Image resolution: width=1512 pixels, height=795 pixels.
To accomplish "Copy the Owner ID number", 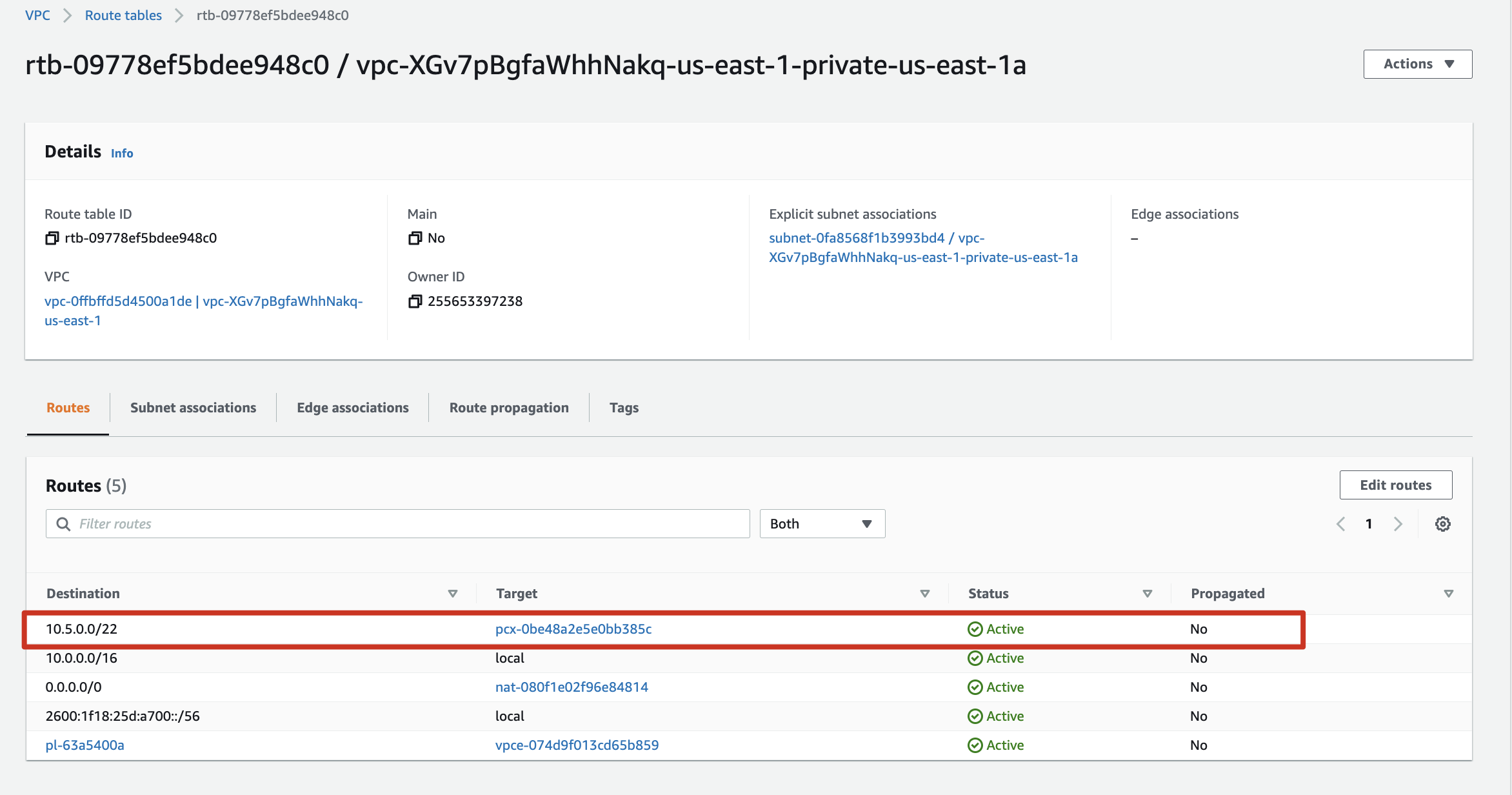I will (415, 301).
